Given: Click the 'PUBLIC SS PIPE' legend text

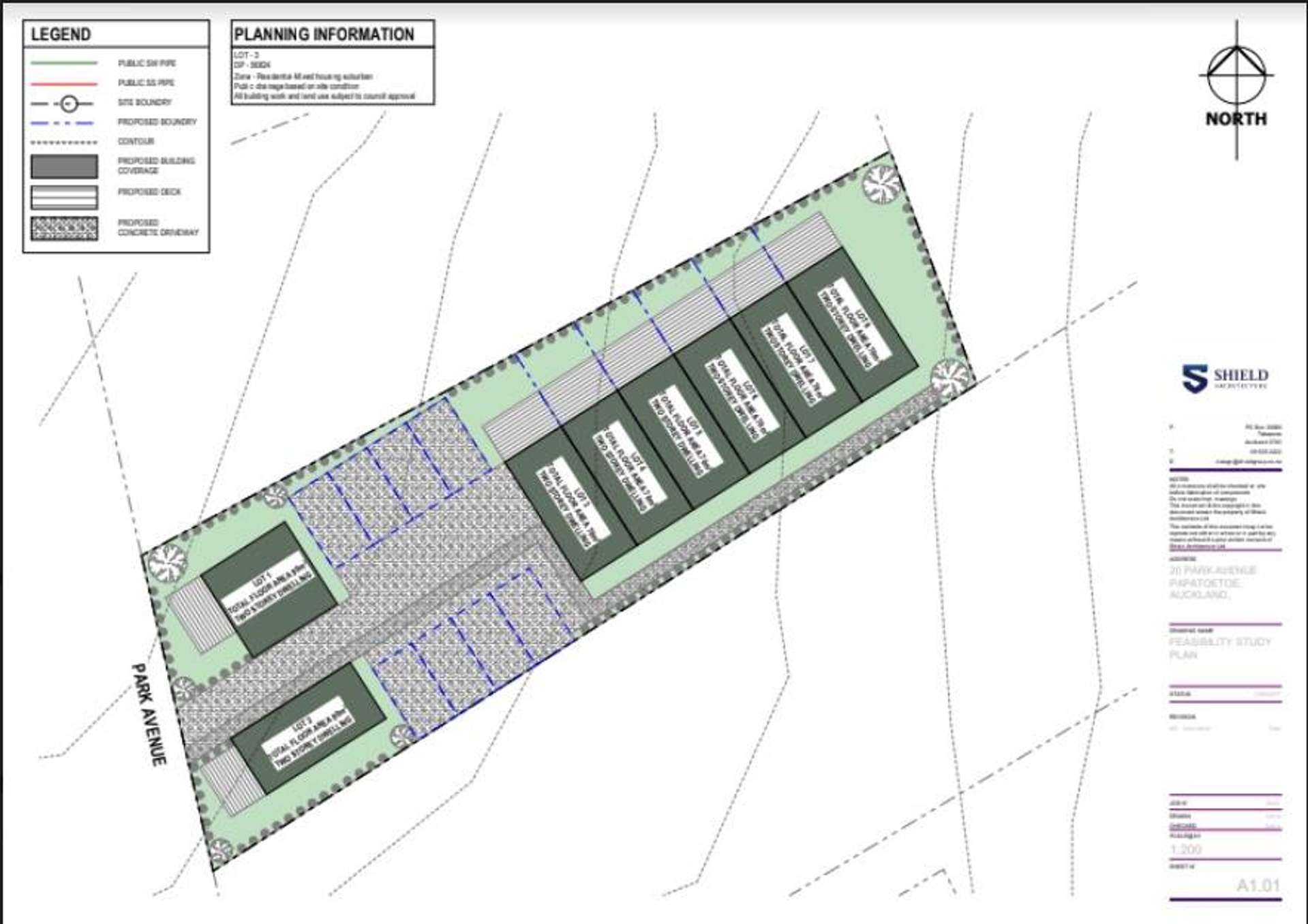Looking at the screenshot, I should pyautogui.click(x=146, y=83).
